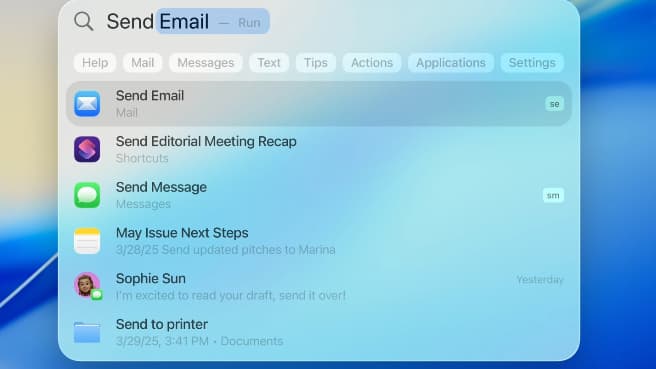Click the 'se' quick key badge
The width and height of the screenshot is (656, 369).
tap(554, 104)
